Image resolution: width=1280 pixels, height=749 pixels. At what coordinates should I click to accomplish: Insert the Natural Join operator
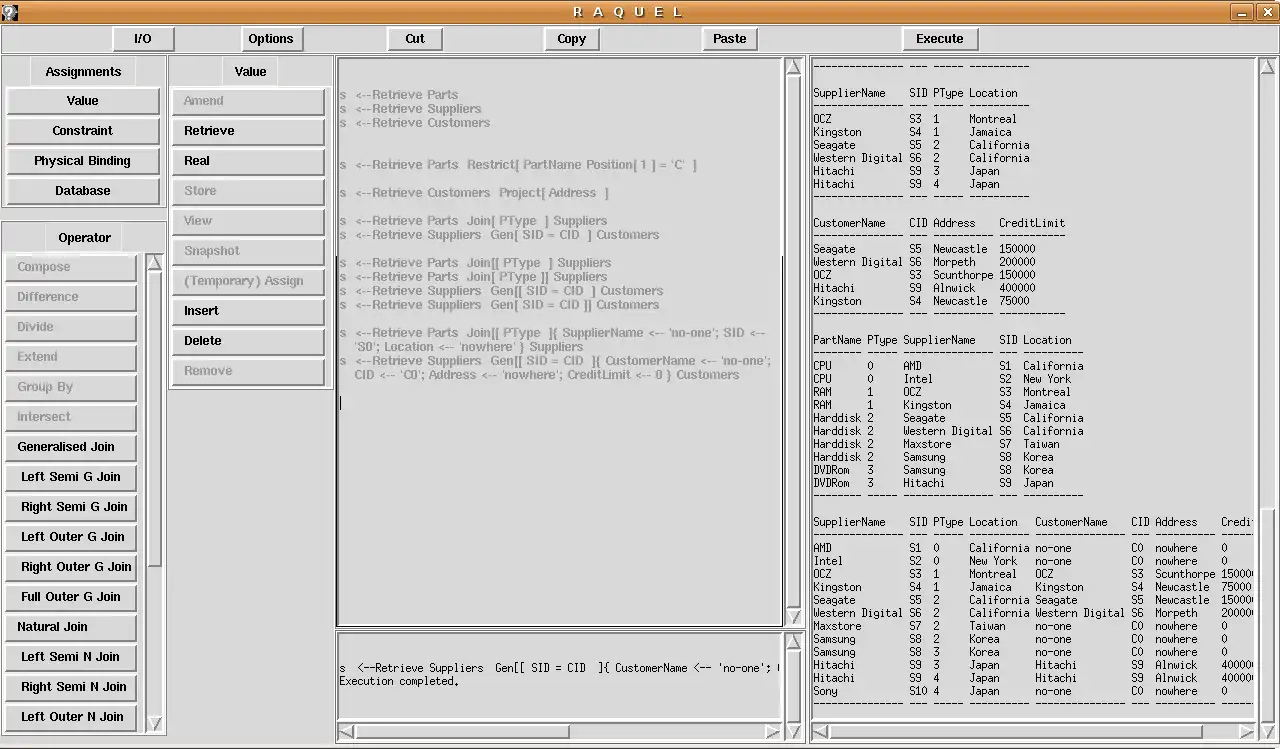[71, 627]
